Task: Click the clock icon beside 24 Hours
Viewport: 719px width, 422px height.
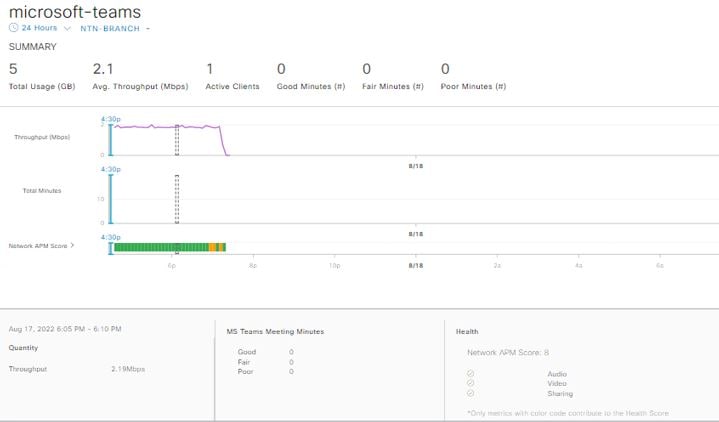Action: (x=13, y=28)
